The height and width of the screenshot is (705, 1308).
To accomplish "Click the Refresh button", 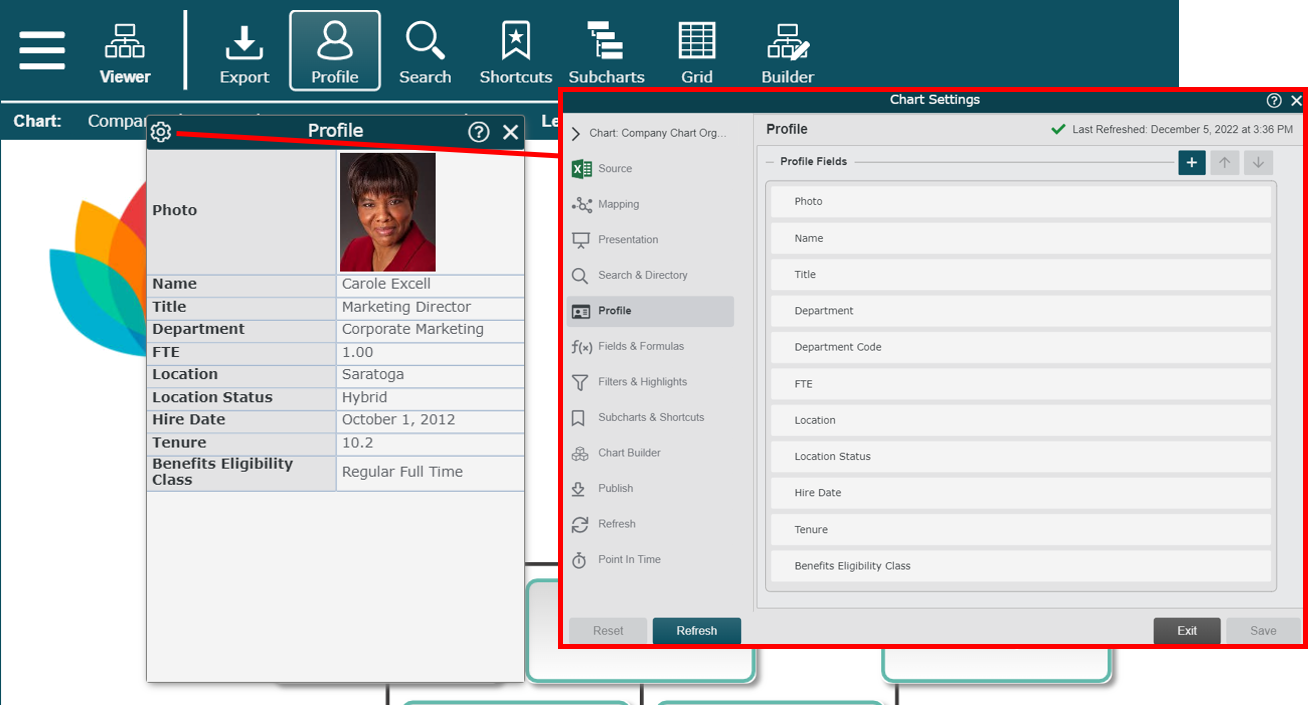I will click(x=696, y=631).
